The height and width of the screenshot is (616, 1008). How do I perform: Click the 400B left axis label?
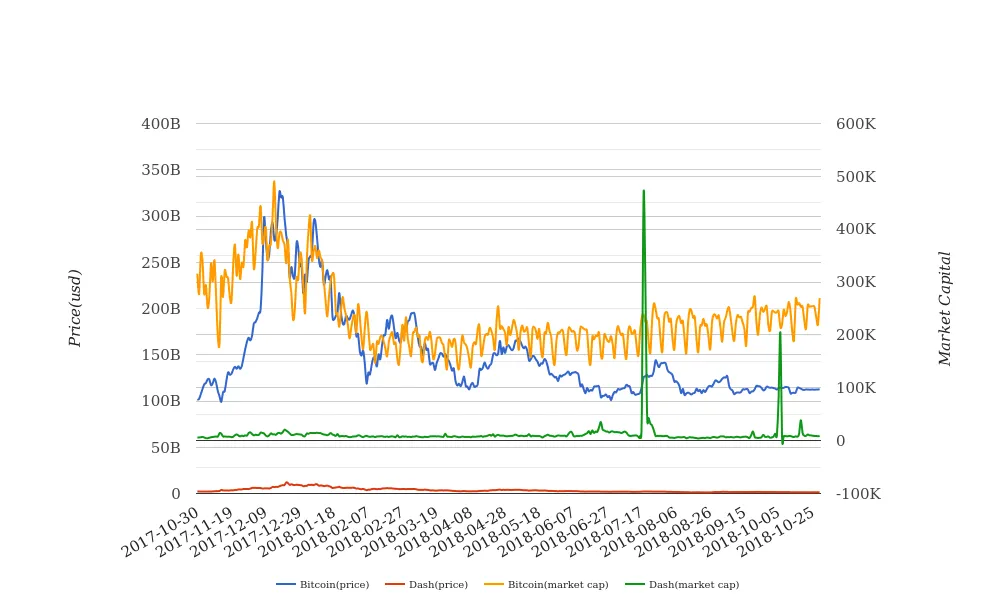pos(161,123)
